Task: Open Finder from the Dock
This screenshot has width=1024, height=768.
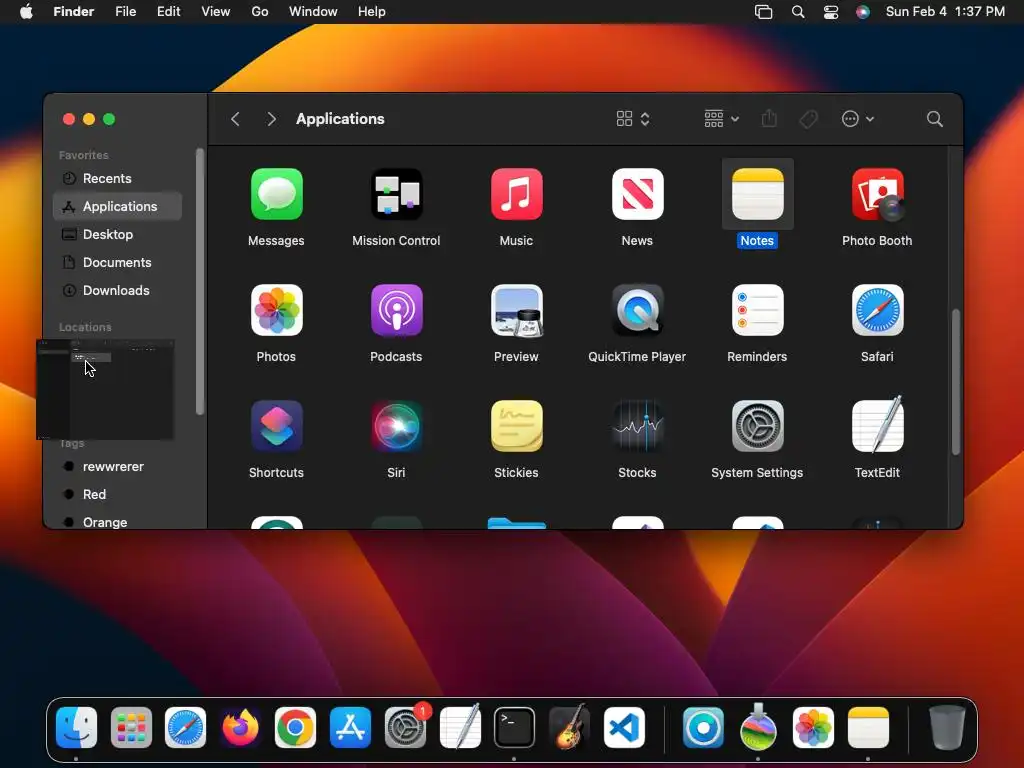Action: (76, 728)
